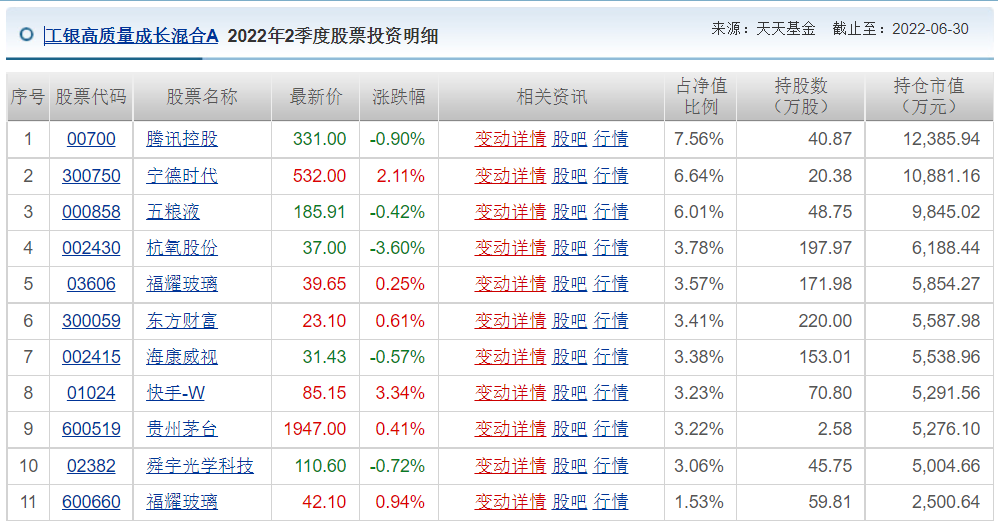Open 快手-W stock name link

coord(176,394)
